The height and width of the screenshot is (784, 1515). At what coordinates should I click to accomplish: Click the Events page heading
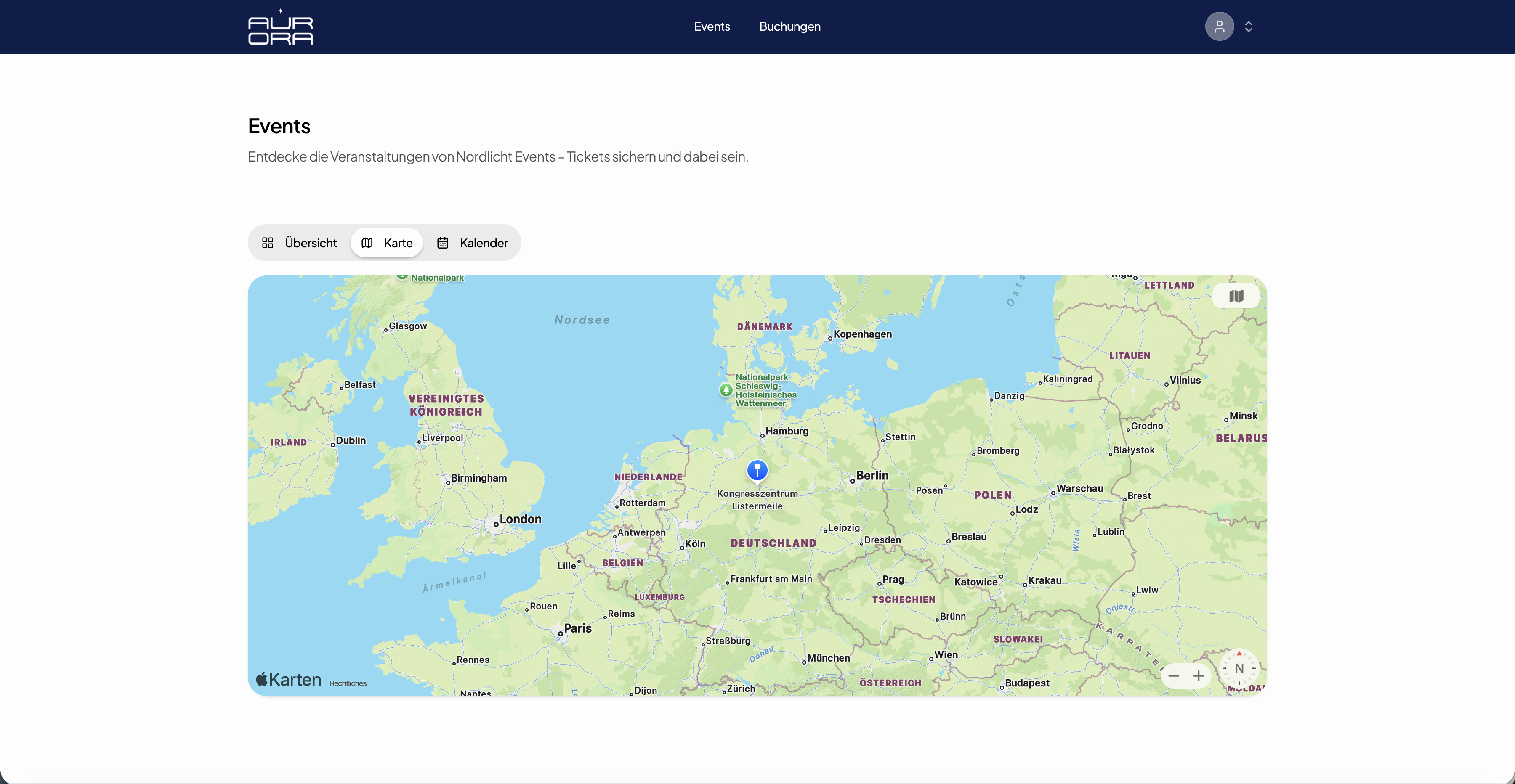[279, 126]
